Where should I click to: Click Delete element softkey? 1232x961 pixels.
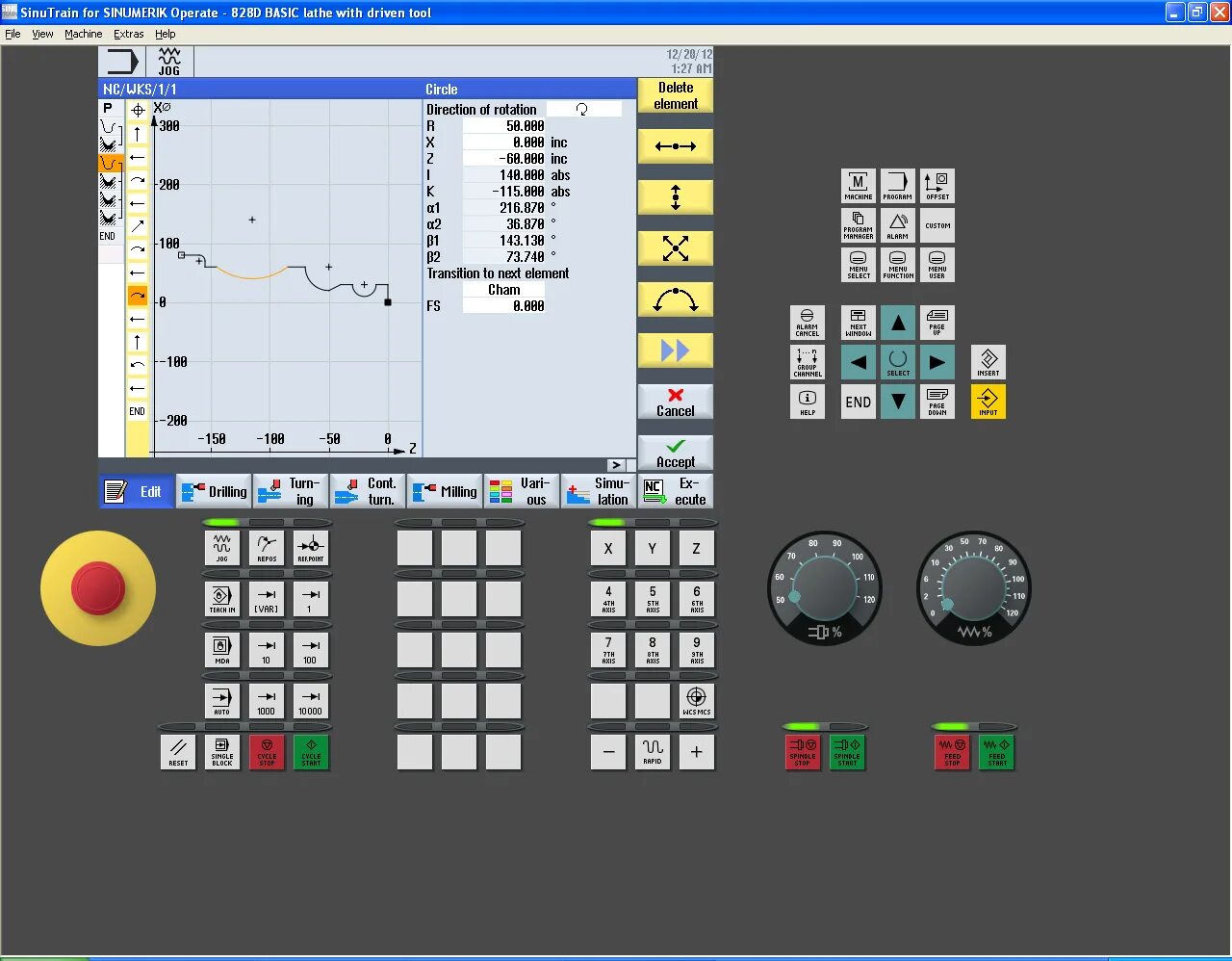click(x=676, y=95)
